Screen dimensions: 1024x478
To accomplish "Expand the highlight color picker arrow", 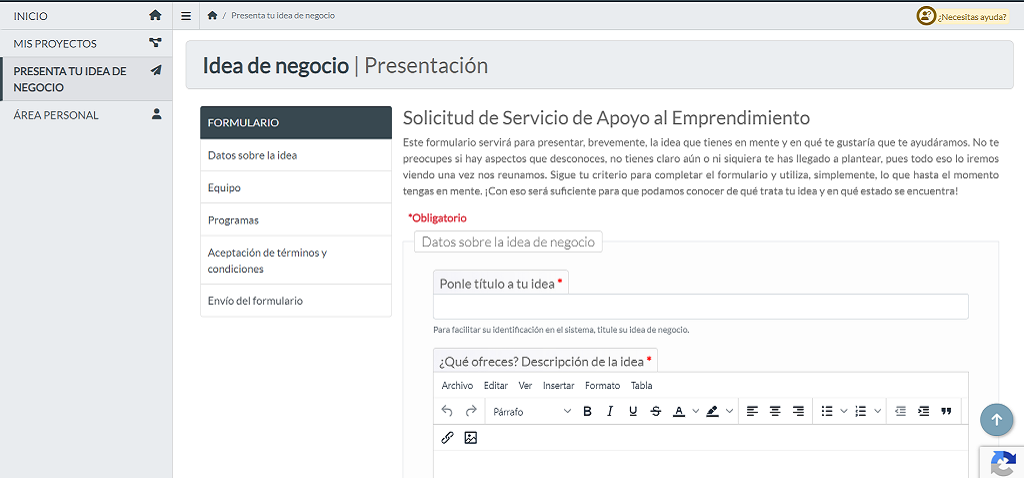I will point(729,411).
